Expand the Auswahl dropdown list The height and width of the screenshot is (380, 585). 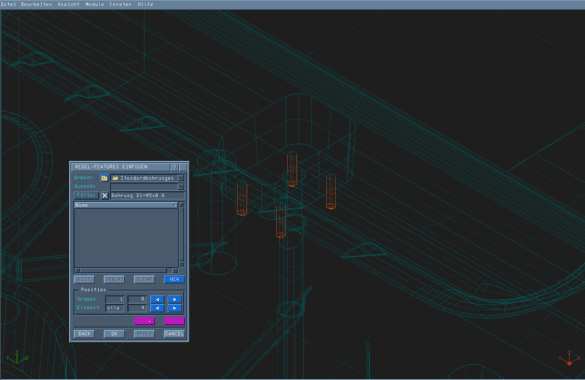pos(181,186)
